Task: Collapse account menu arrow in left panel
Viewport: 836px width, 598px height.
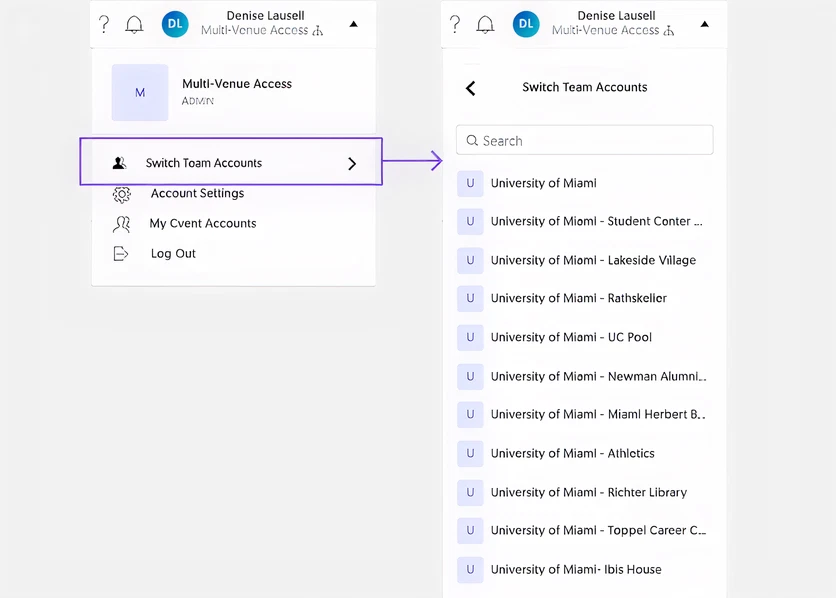Action: (353, 24)
